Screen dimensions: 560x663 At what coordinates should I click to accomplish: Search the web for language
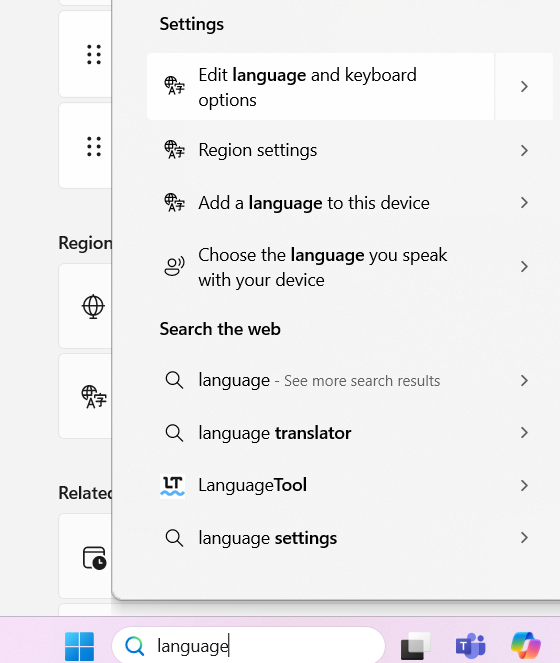pos(321,381)
